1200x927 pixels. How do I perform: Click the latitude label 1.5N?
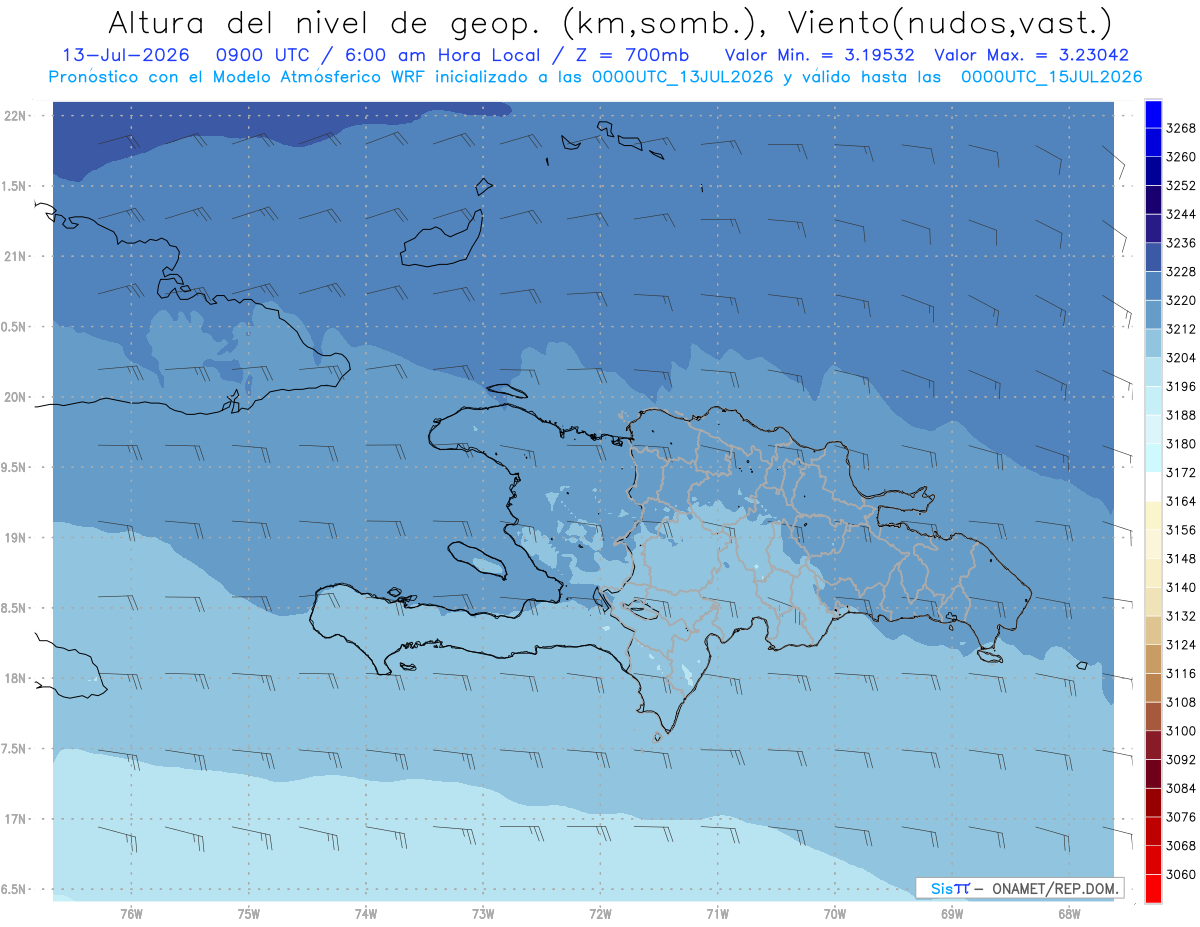click(x=15, y=186)
